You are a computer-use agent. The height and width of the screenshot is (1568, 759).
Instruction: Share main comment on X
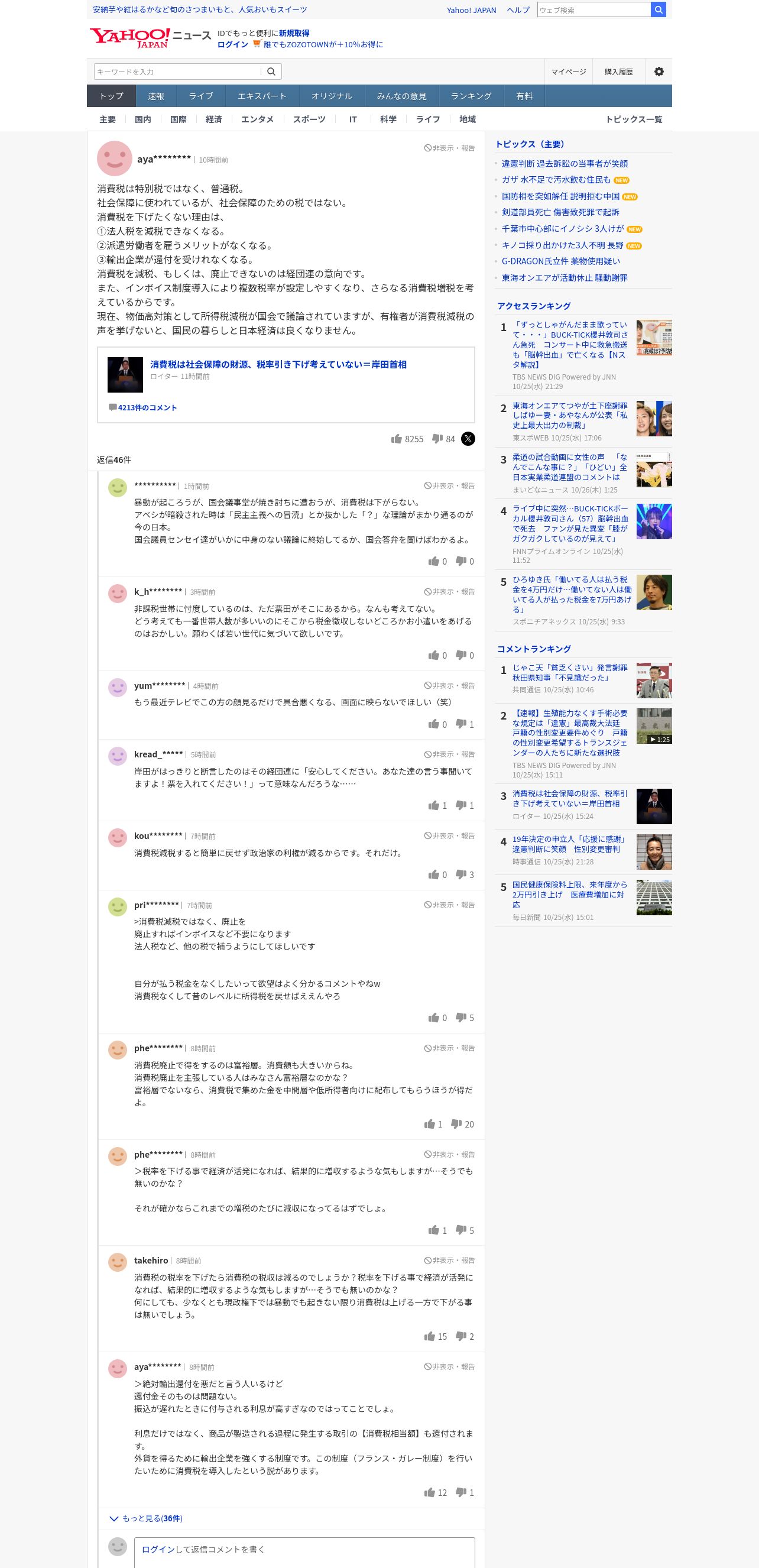[468, 439]
